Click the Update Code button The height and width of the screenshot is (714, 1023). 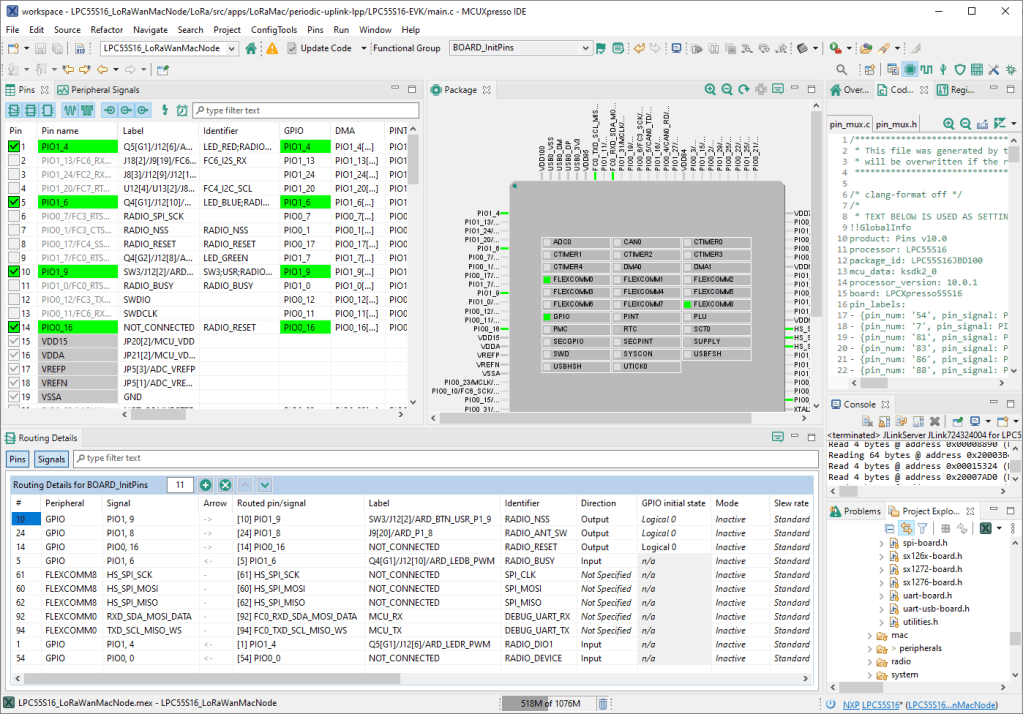click(x=318, y=48)
